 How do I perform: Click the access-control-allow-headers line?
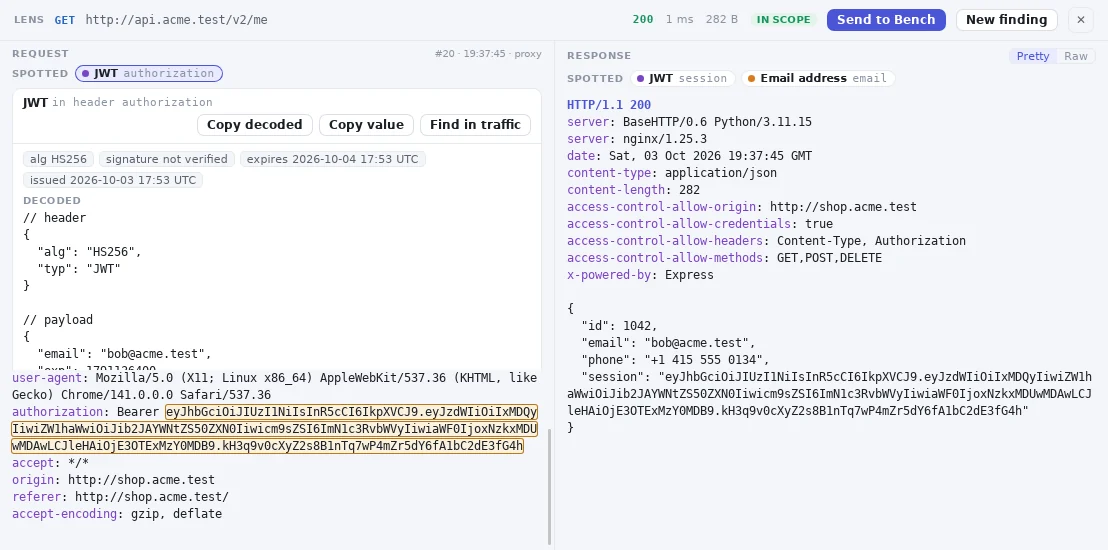coord(766,241)
